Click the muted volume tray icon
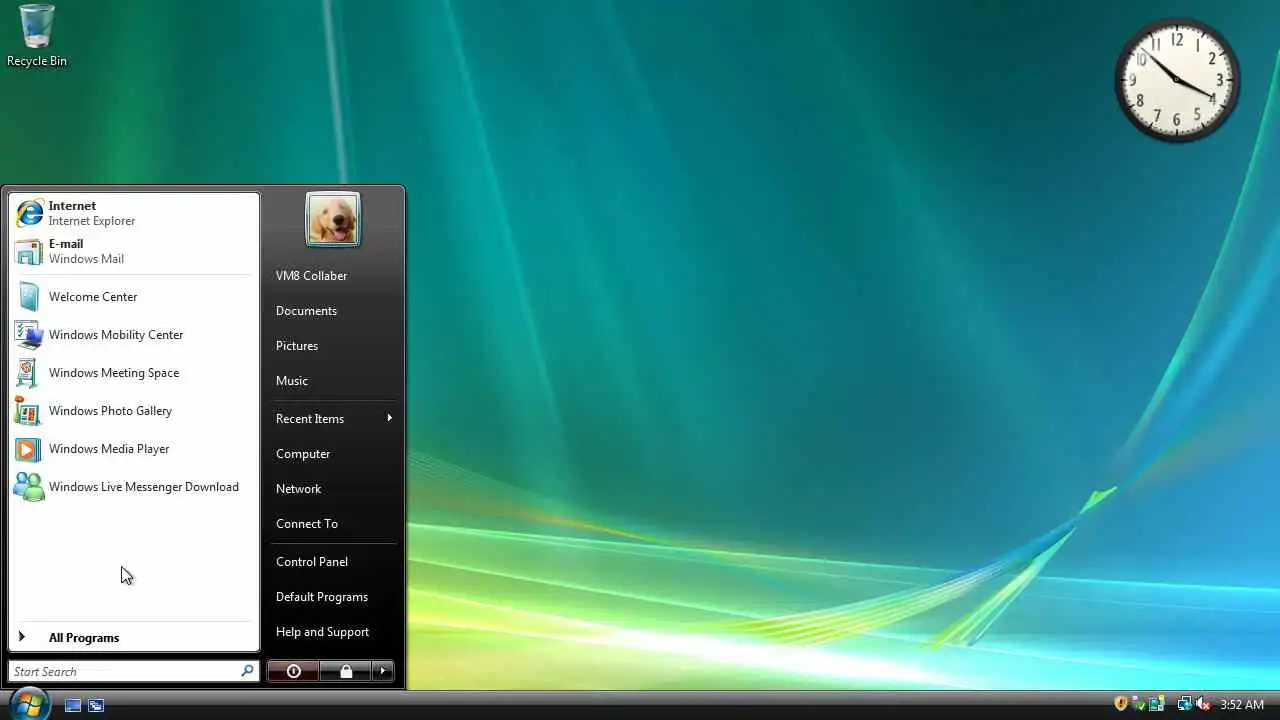Viewport: 1280px width, 720px height. pyautogui.click(x=1203, y=704)
